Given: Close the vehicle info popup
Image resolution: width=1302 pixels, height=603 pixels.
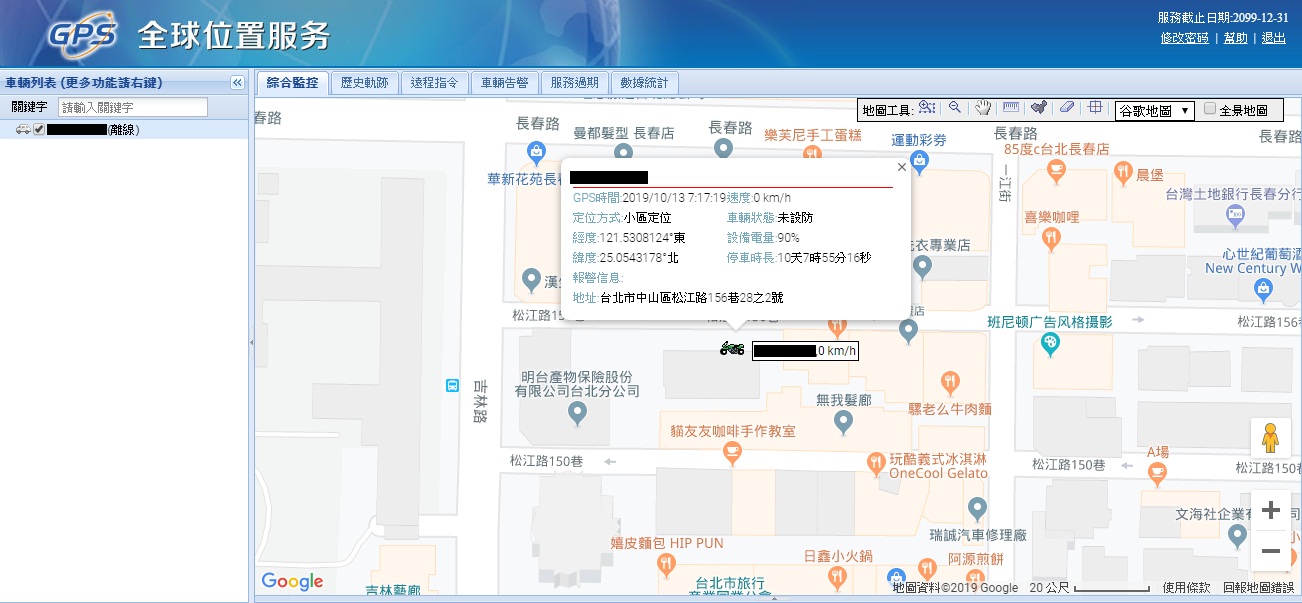Looking at the screenshot, I should click(901, 167).
